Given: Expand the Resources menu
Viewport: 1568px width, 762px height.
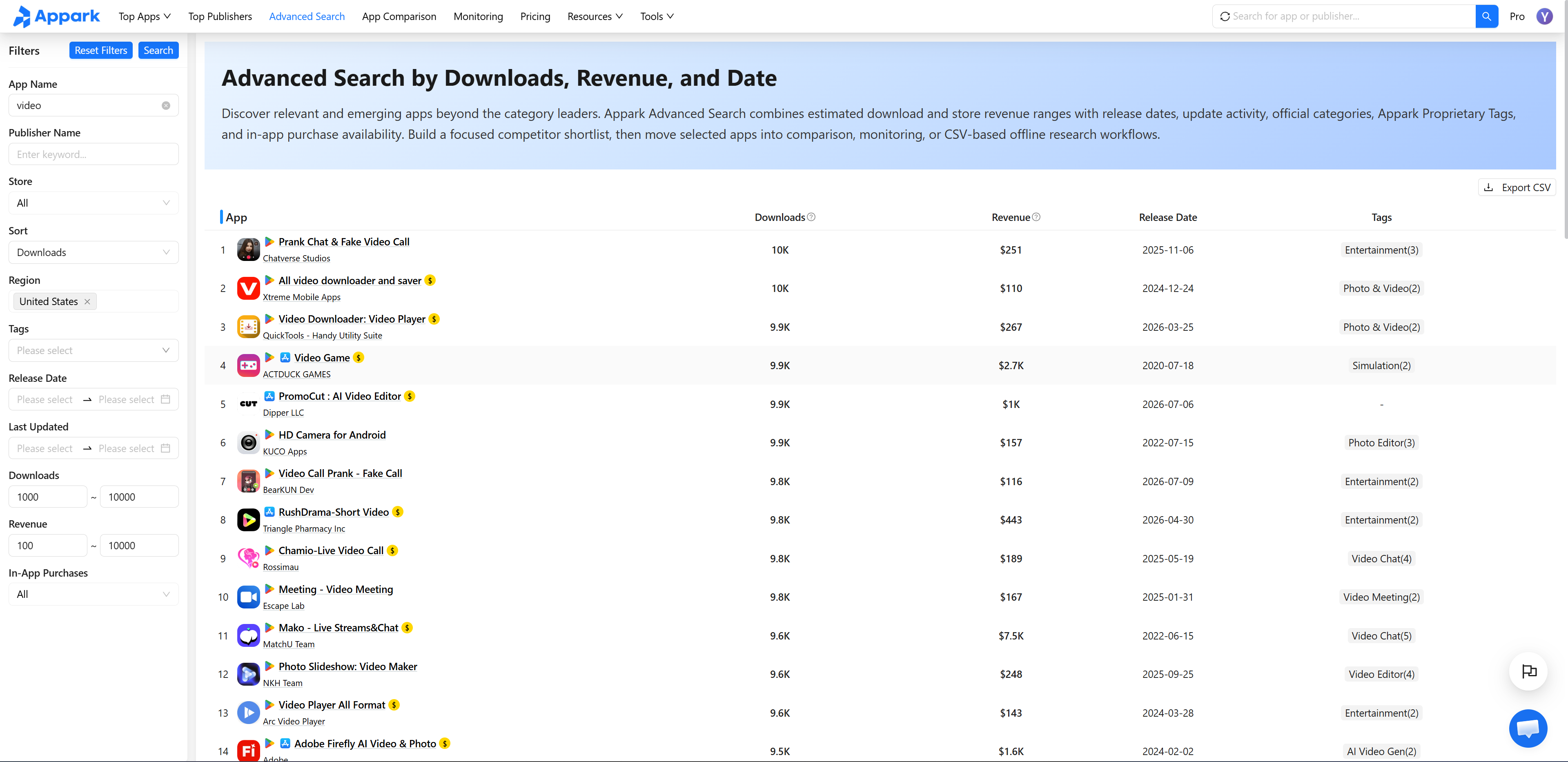Looking at the screenshot, I should pos(595,16).
